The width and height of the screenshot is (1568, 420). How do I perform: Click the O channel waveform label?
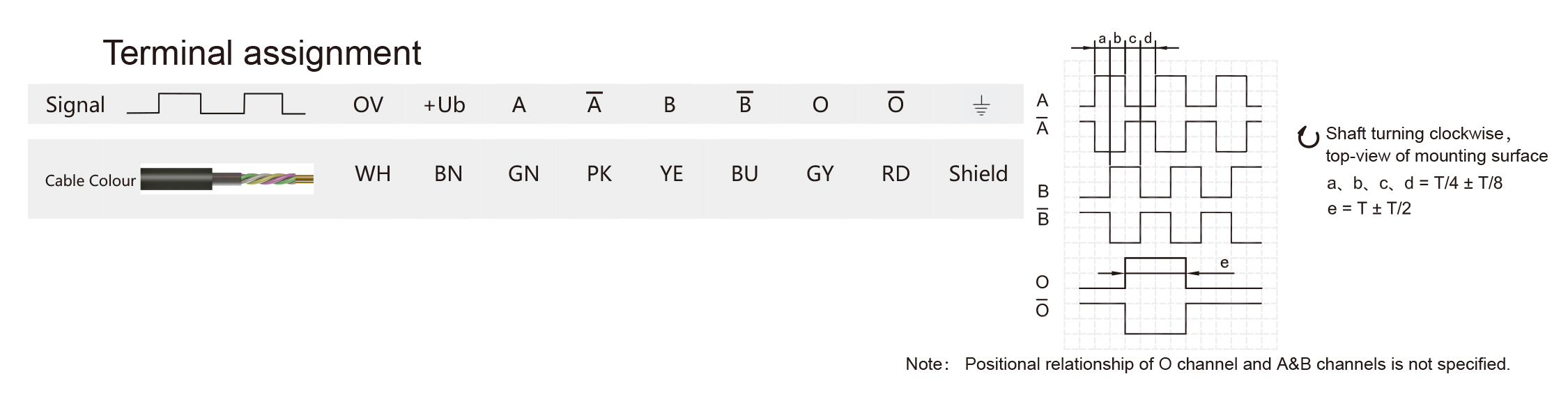click(1042, 282)
